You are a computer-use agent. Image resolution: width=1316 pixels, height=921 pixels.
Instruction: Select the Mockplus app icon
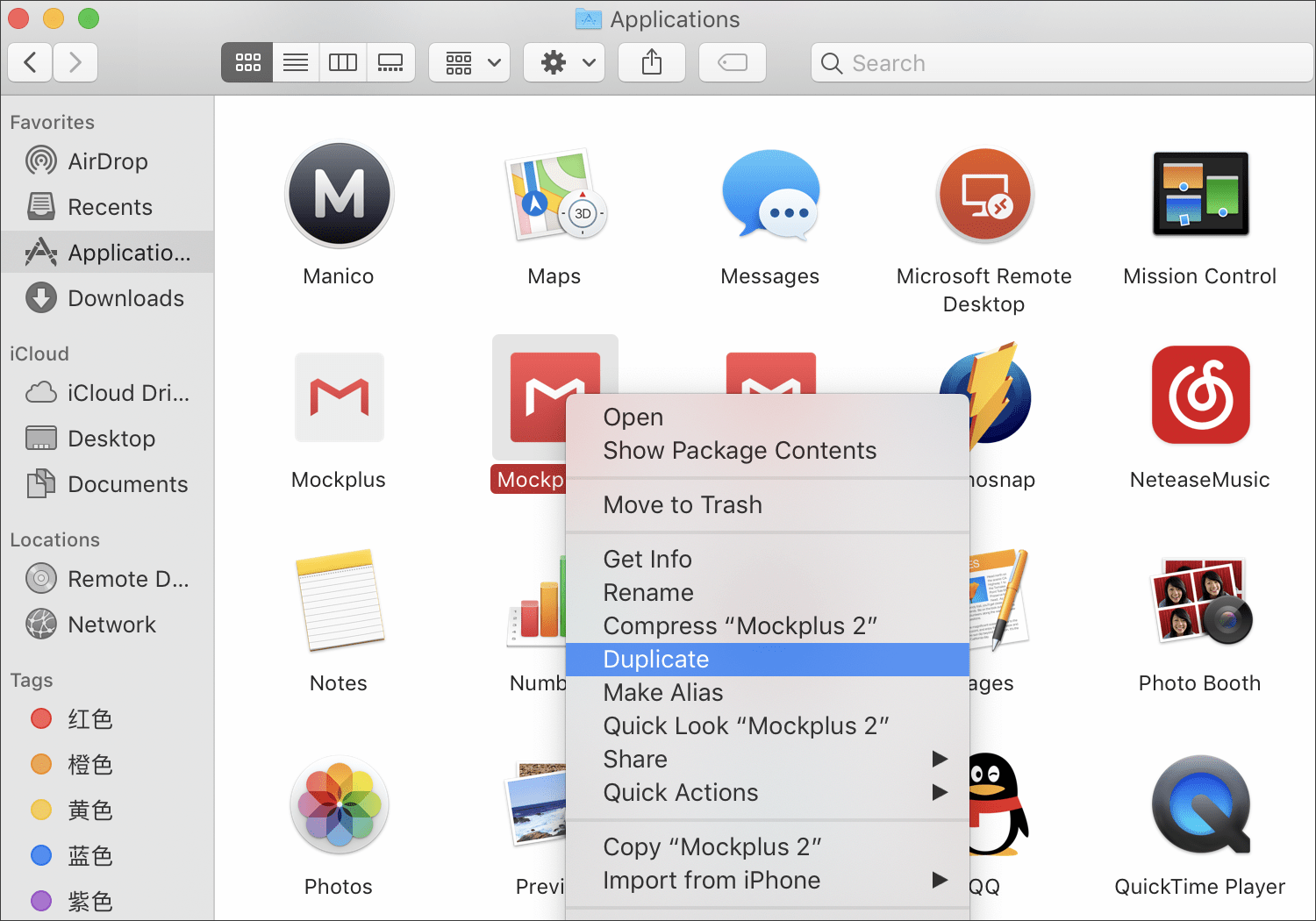click(x=339, y=397)
